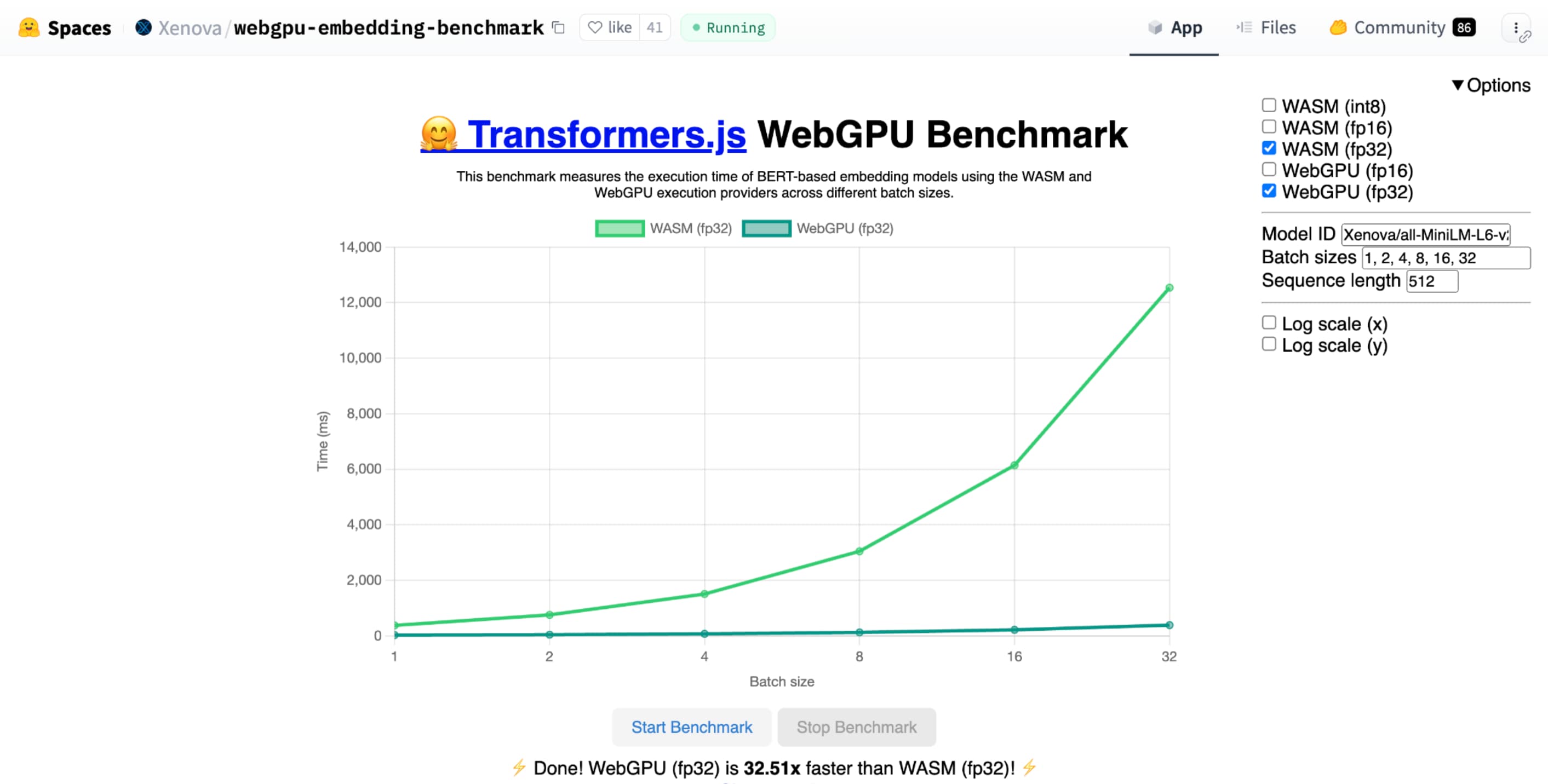Disable WebGPU fp32 checkbox

pyautogui.click(x=1268, y=192)
